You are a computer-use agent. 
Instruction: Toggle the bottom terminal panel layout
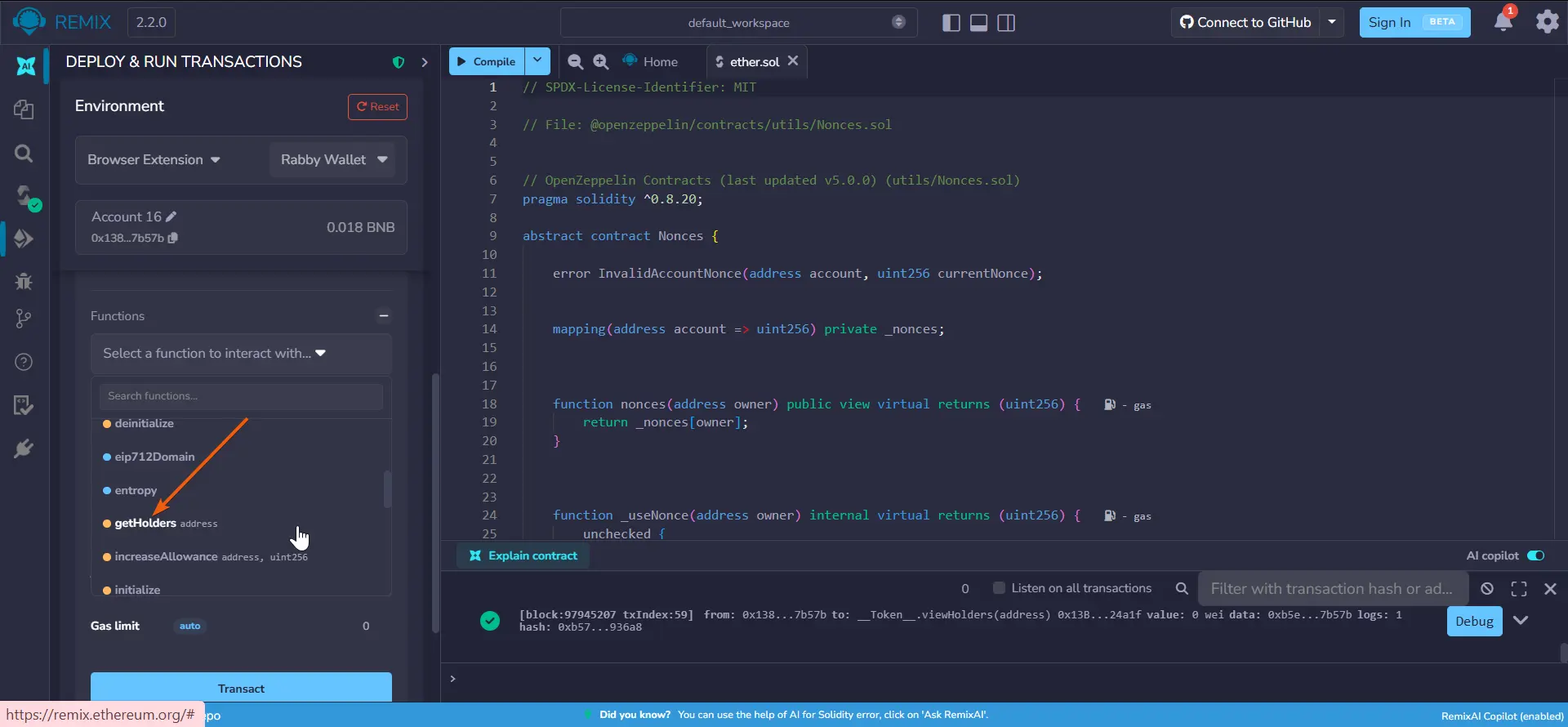pyautogui.click(x=978, y=23)
